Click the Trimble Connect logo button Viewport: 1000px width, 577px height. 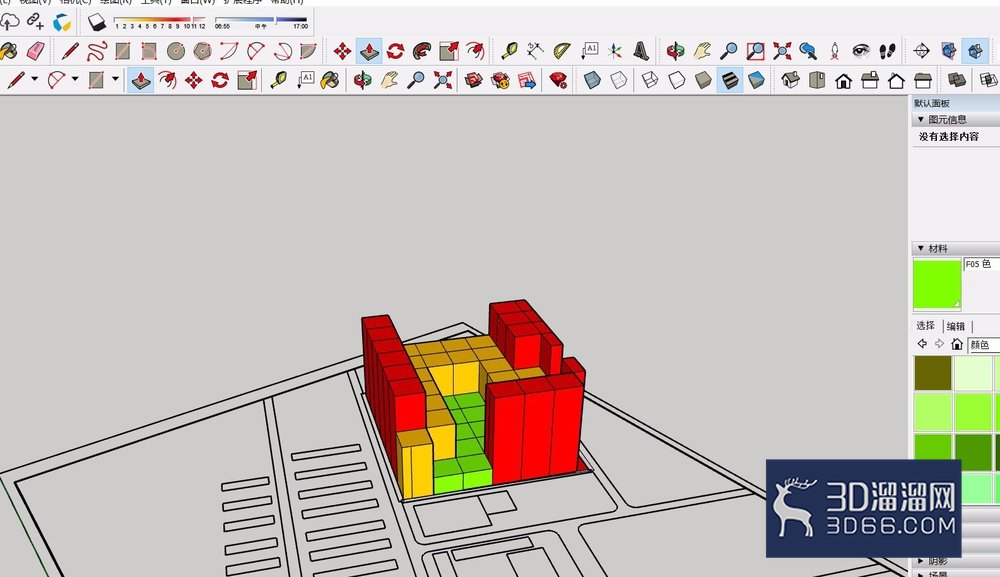click(62, 22)
